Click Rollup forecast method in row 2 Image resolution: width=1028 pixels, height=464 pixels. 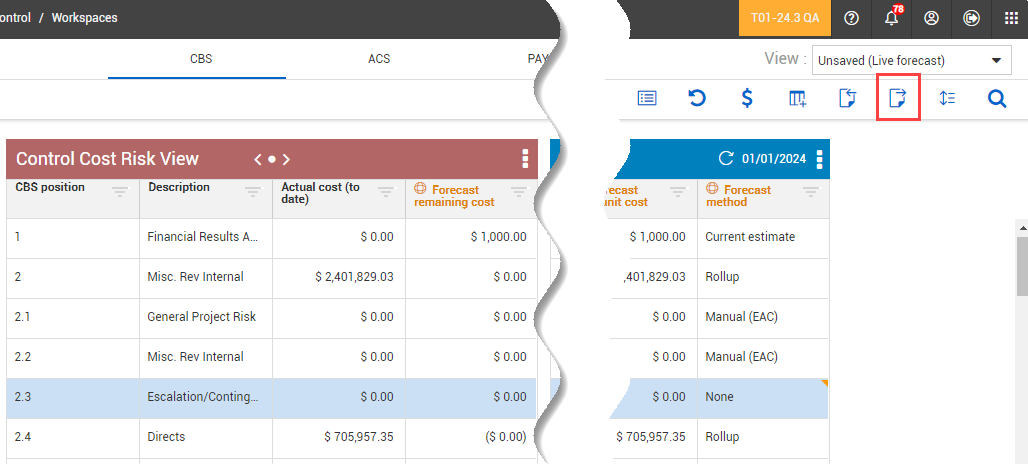click(763, 277)
